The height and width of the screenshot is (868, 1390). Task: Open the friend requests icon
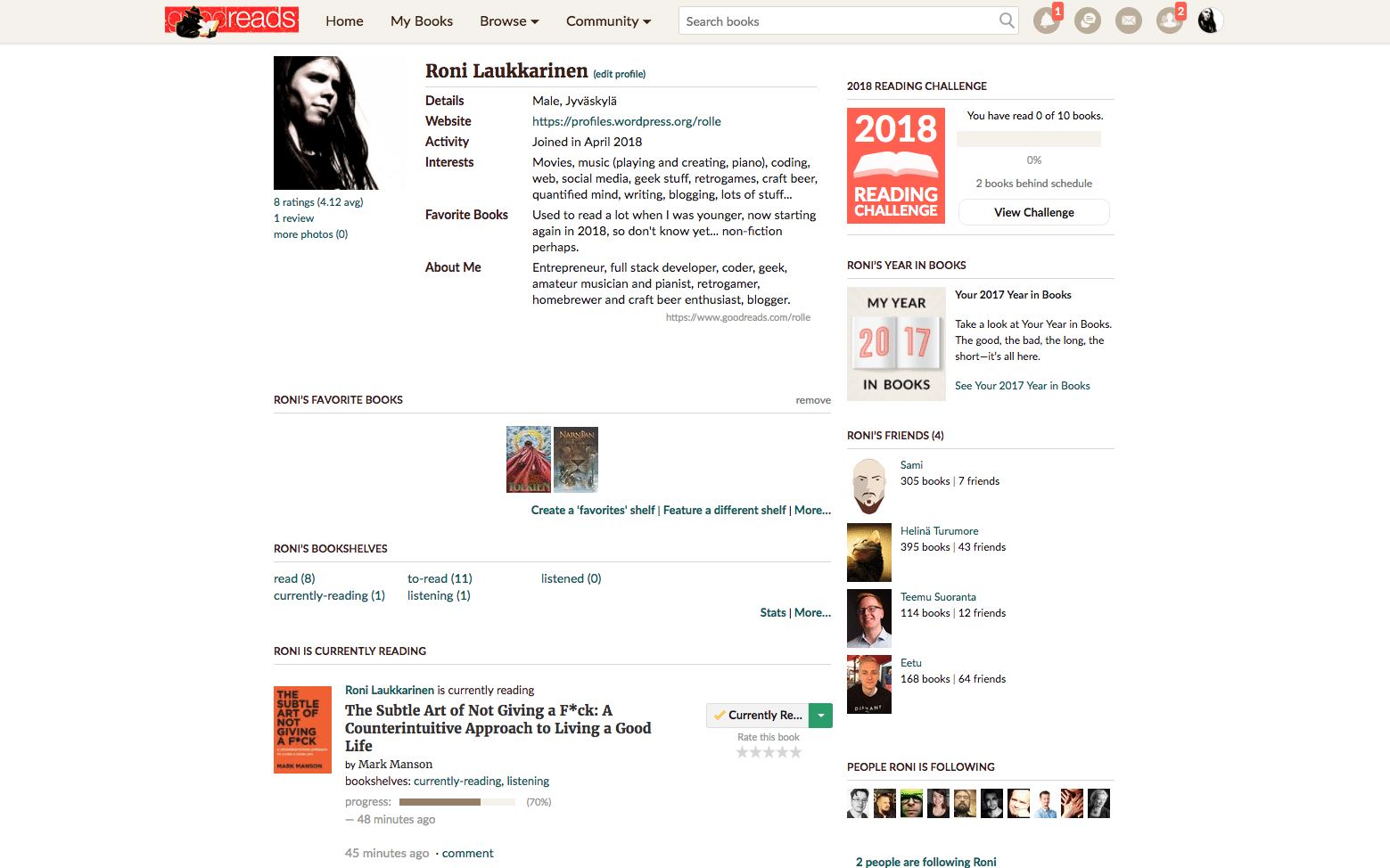click(1170, 20)
